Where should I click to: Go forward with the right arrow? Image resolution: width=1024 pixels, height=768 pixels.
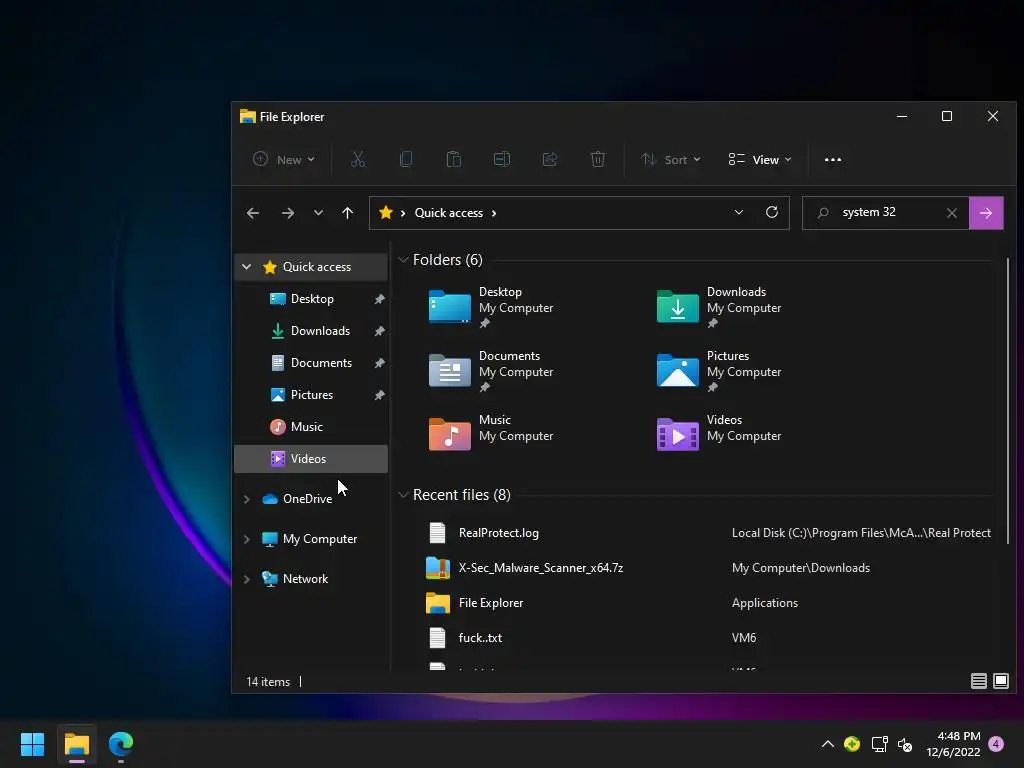pos(287,213)
